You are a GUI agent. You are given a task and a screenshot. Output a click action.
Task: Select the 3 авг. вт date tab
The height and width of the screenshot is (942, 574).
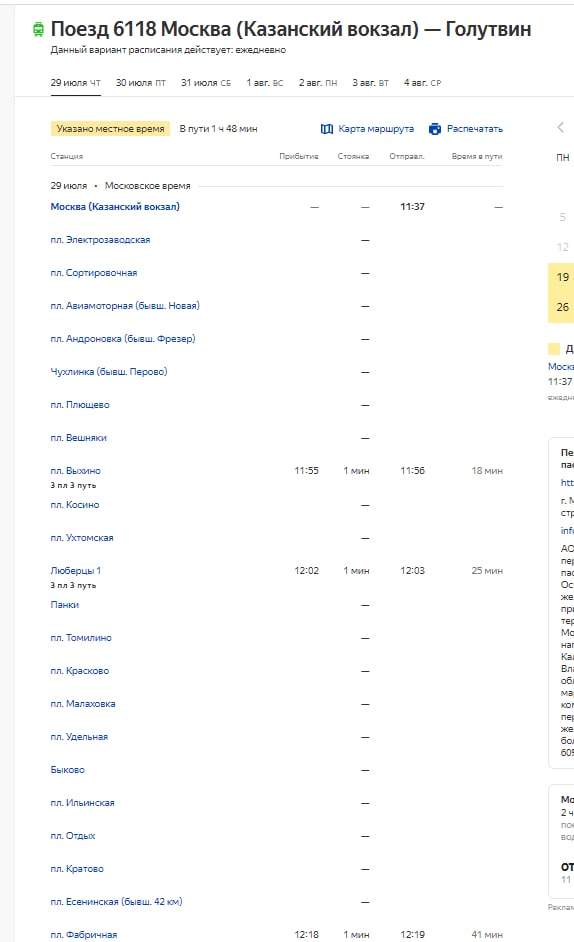click(371, 83)
